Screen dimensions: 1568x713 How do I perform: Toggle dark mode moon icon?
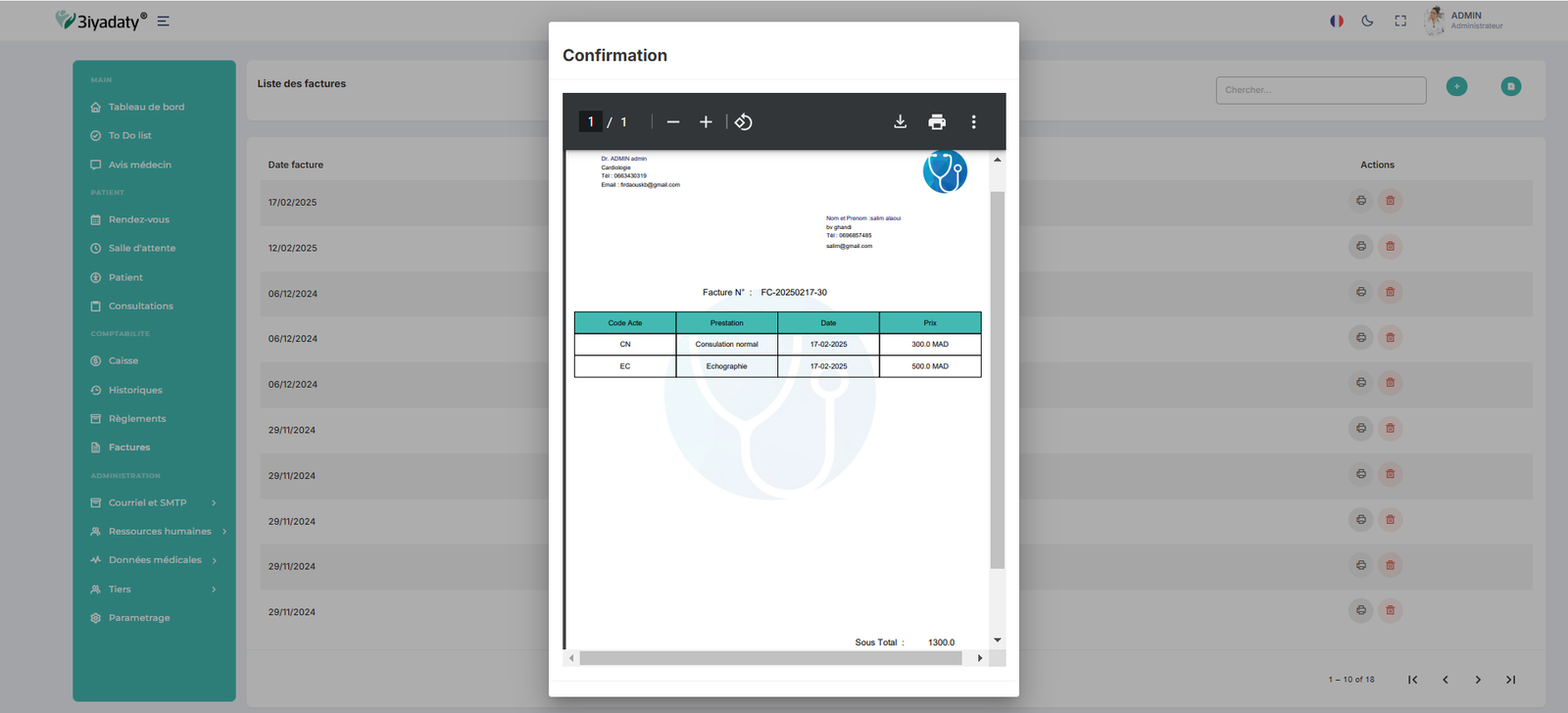coord(1367,21)
